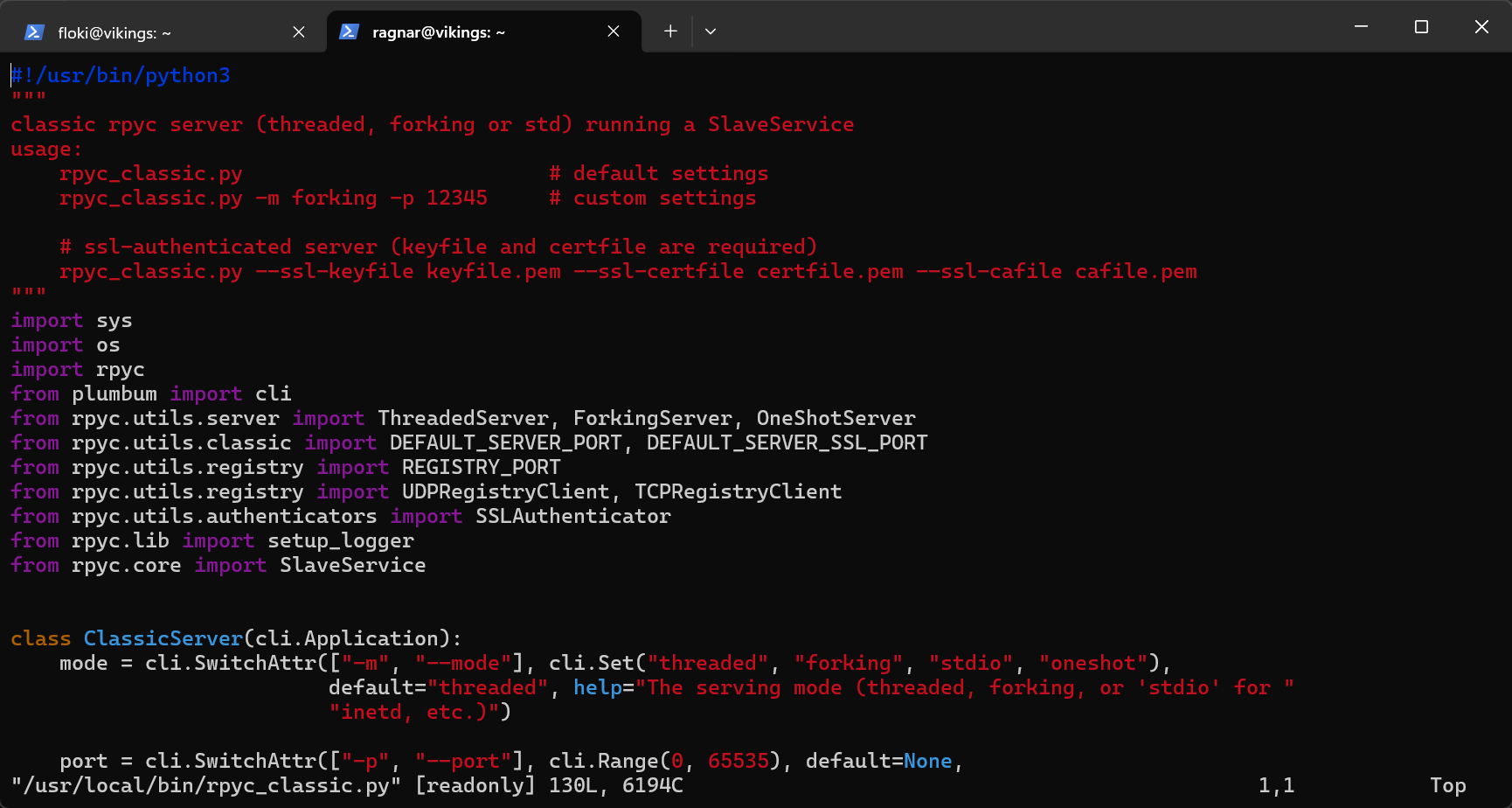Close the terminal window

(1481, 27)
